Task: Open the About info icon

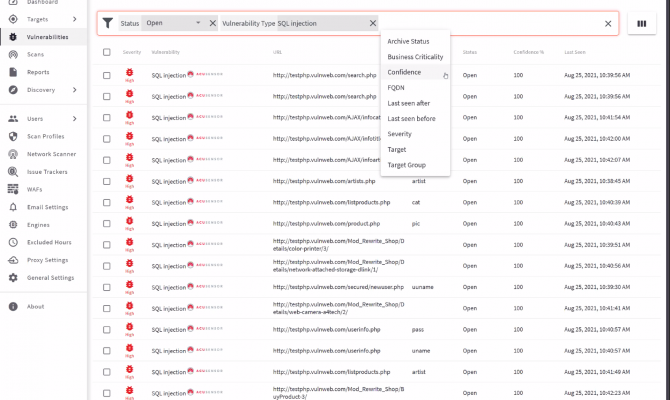Action: point(13,306)
